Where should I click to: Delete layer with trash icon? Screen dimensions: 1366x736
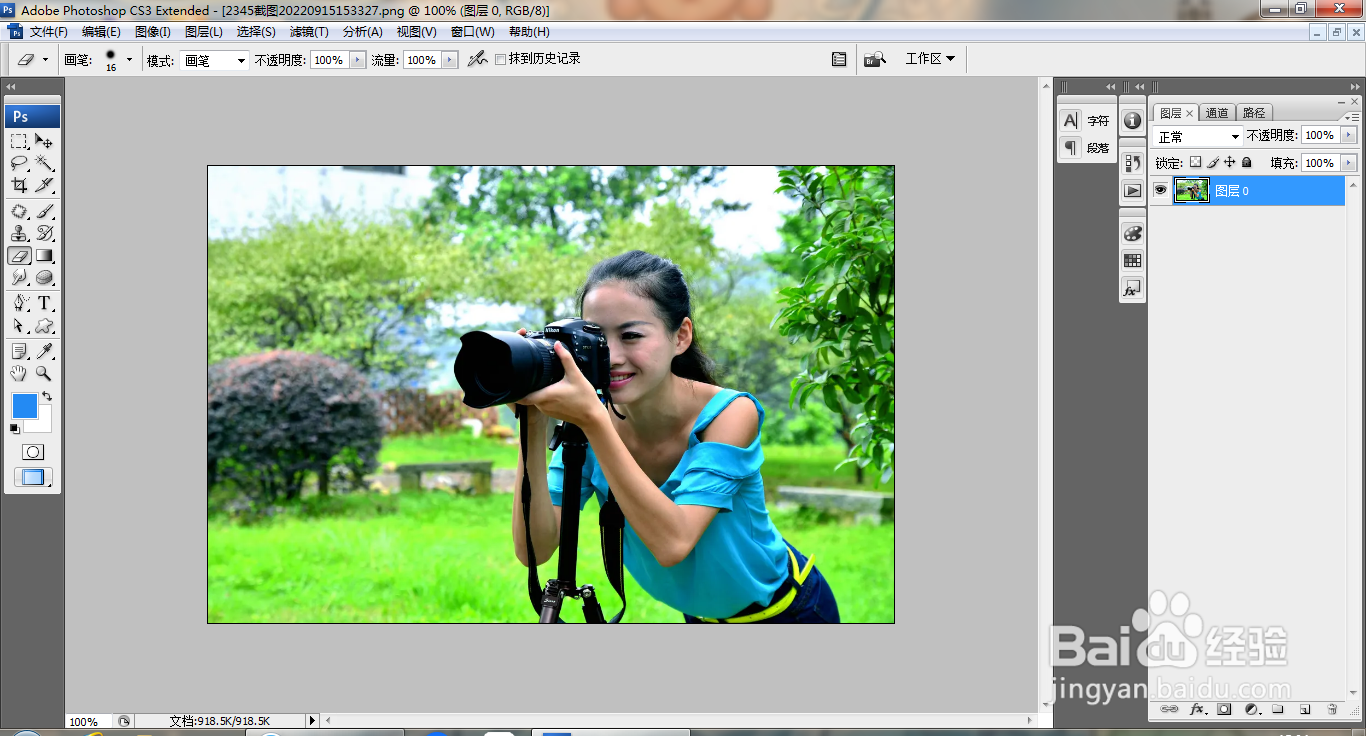click(x=1331, y=709)
